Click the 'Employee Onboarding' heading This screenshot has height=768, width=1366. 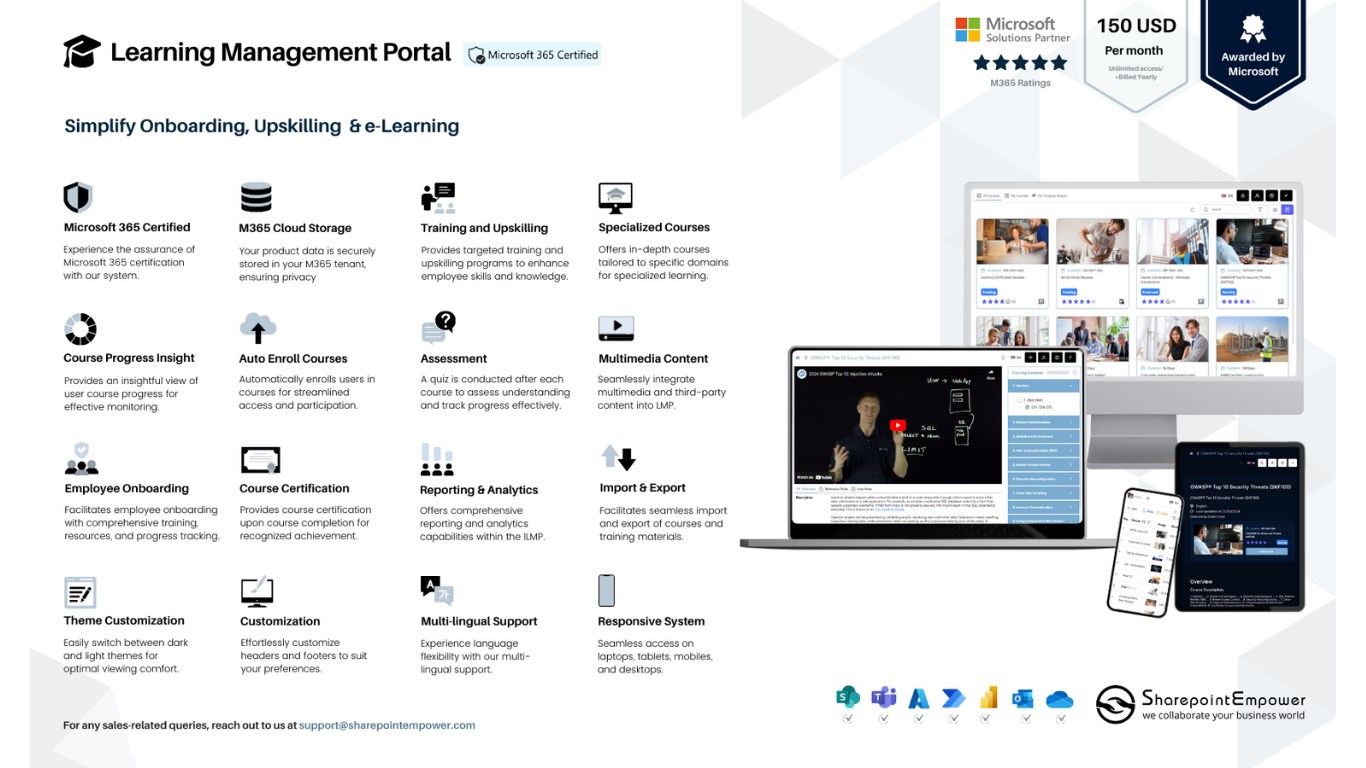click(x=127, y=489)
